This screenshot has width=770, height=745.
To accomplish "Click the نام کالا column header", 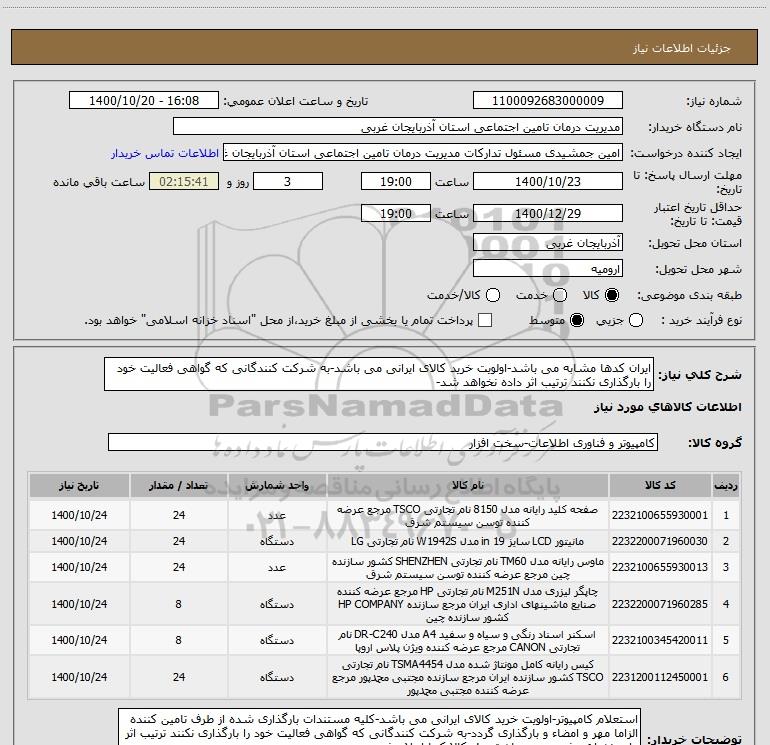I will [x=468, y=485].
